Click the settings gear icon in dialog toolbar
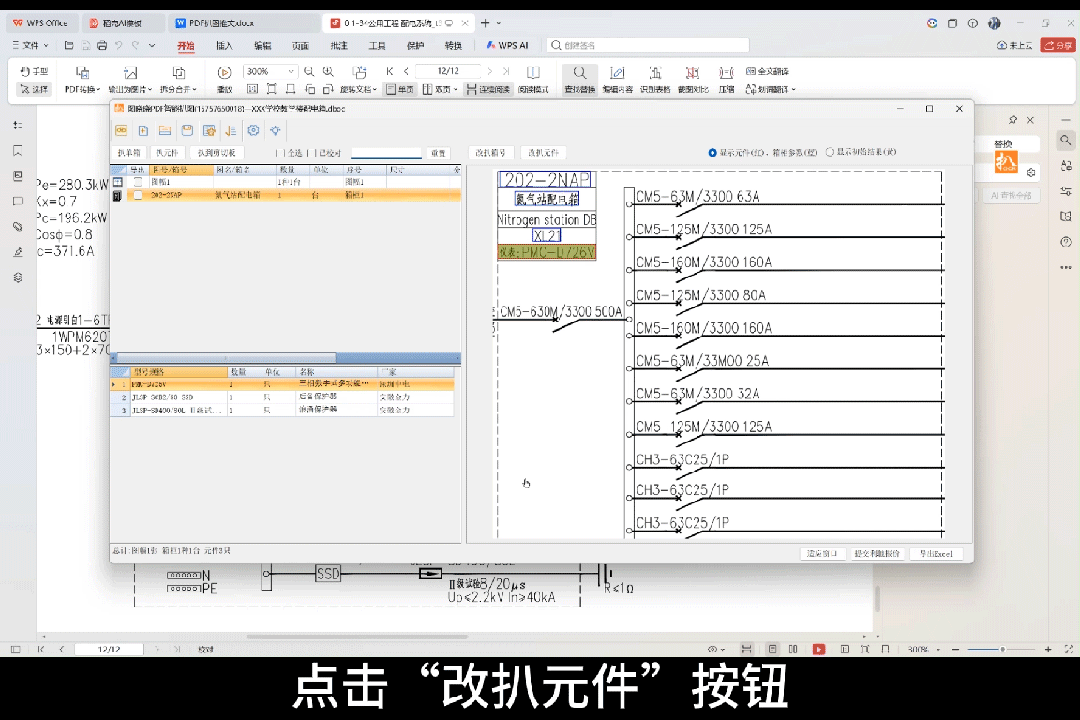 tap(253, 131)
